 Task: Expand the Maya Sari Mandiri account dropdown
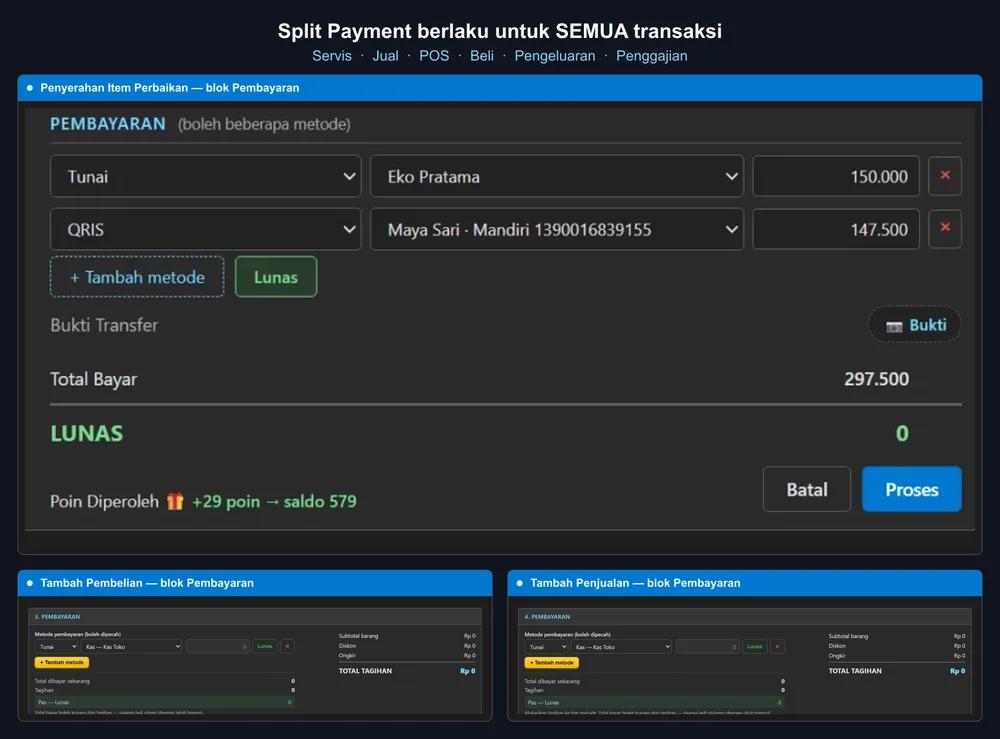(557, 229)
